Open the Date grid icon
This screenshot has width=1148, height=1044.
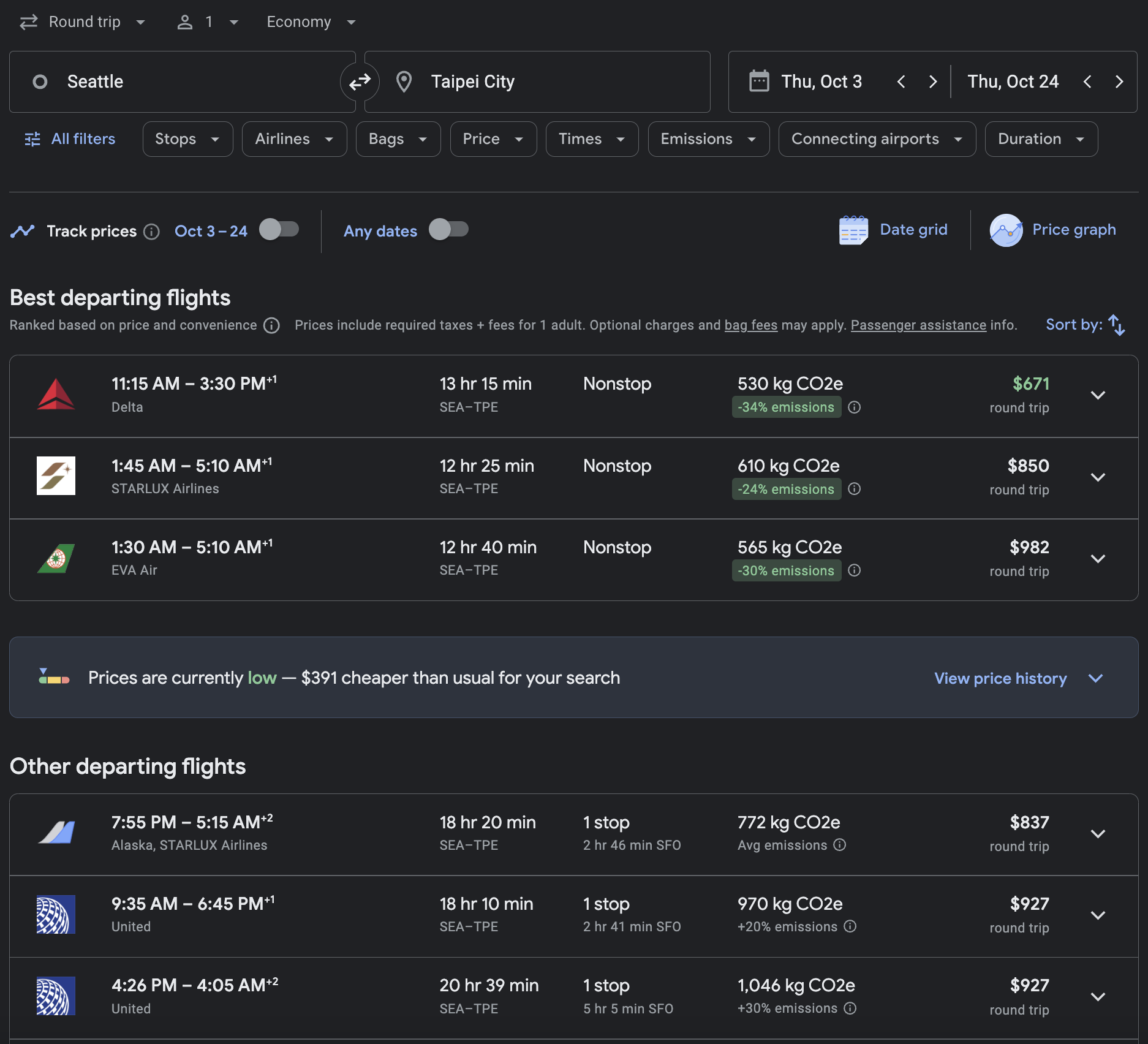(853, 230)
